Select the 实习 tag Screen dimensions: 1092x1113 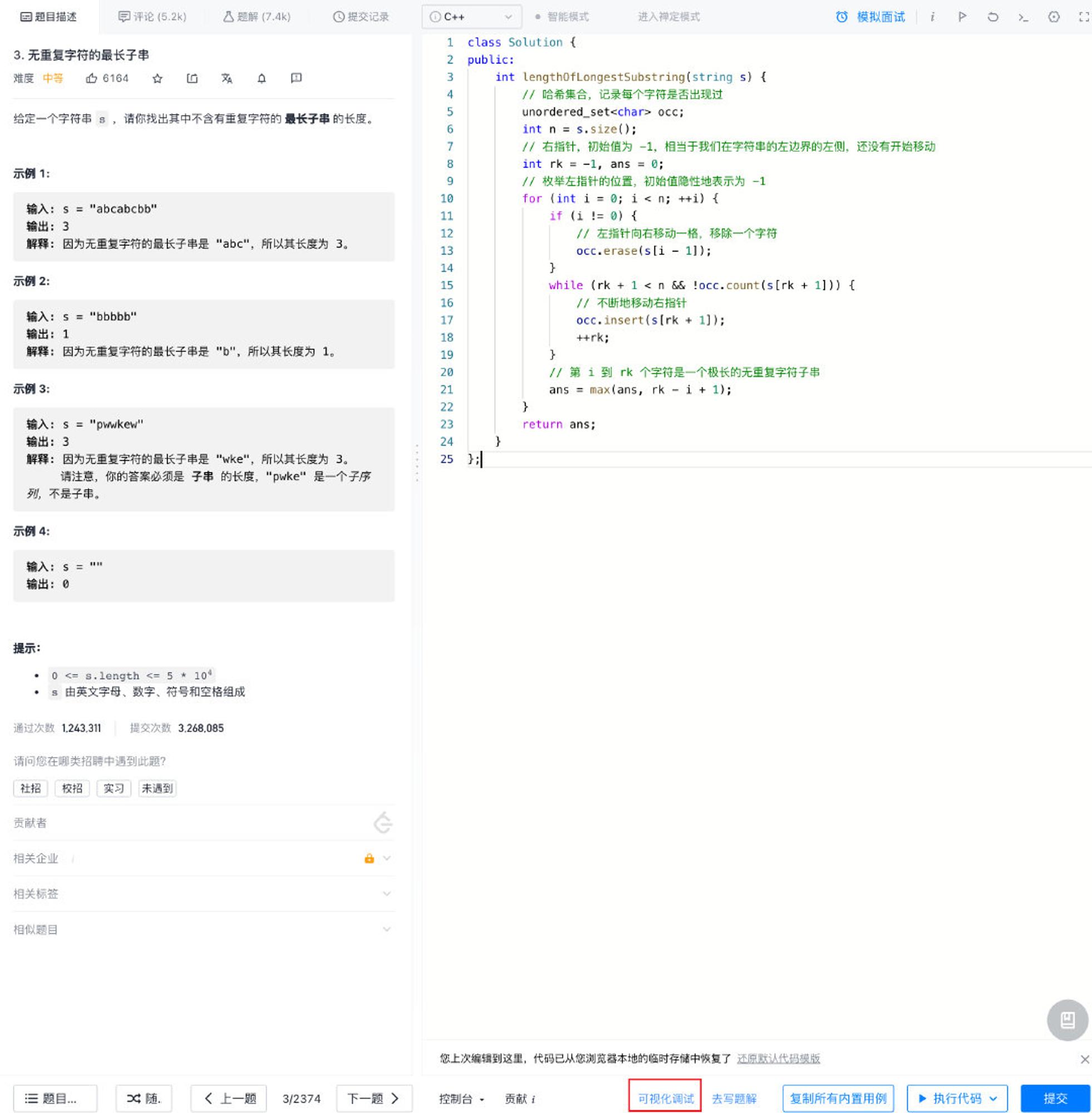(x=114, y=788)
